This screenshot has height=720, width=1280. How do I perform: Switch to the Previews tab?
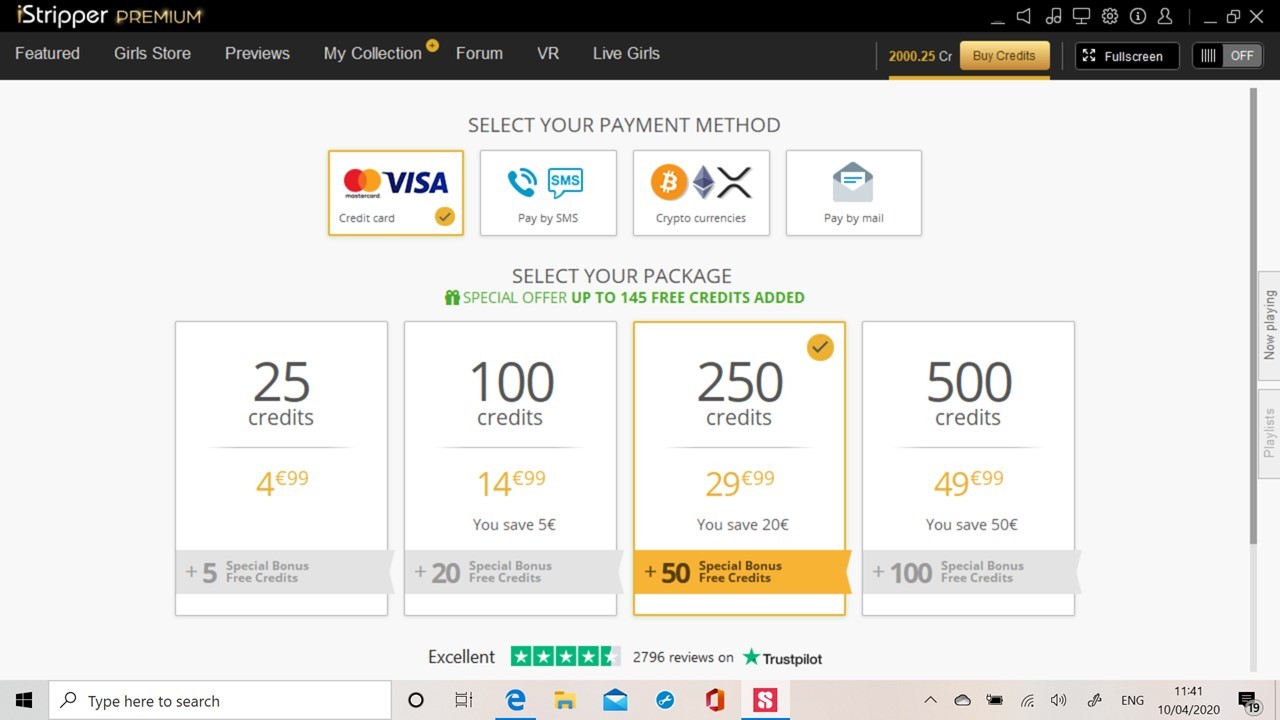257,53
